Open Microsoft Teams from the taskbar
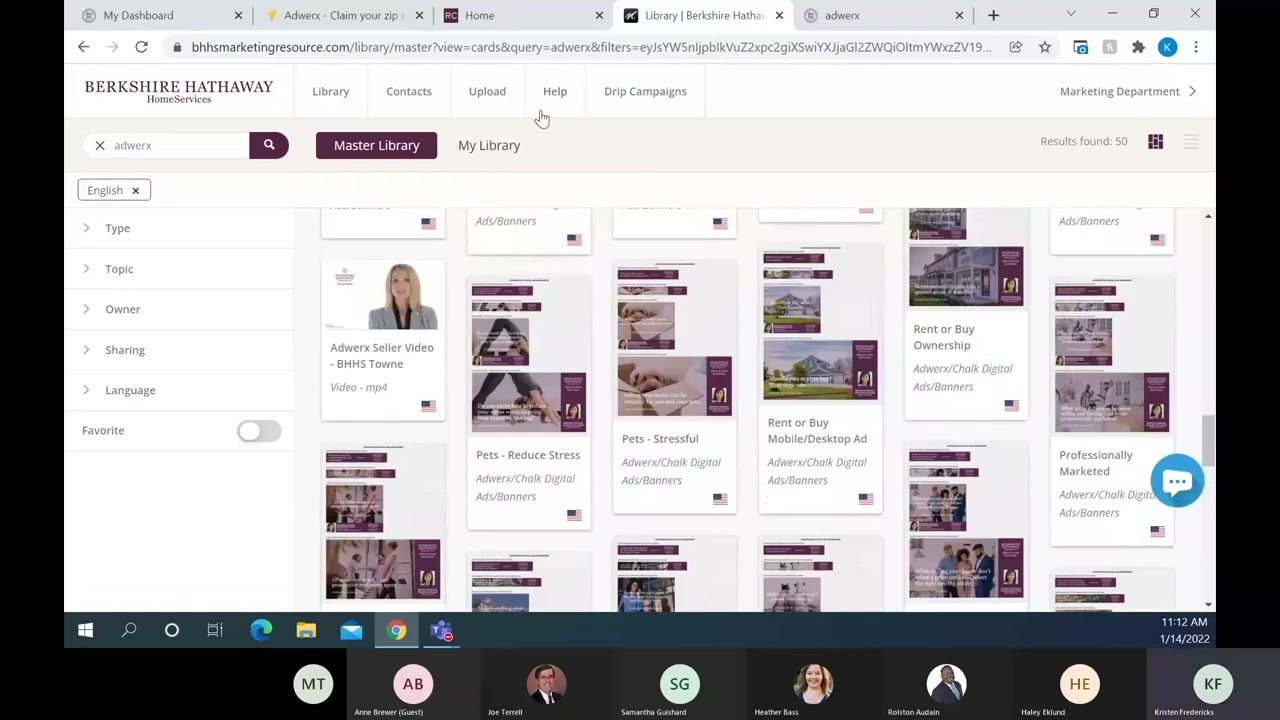The width and height of the screenshot is (1280, 720). point(442,631)
